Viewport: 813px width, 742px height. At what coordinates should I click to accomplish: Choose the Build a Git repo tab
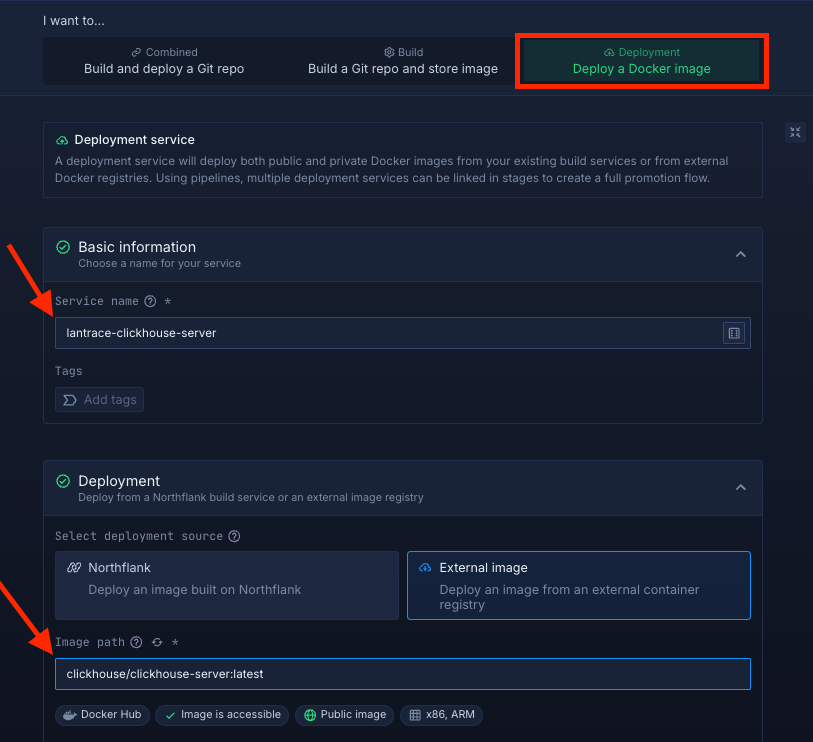402,61
